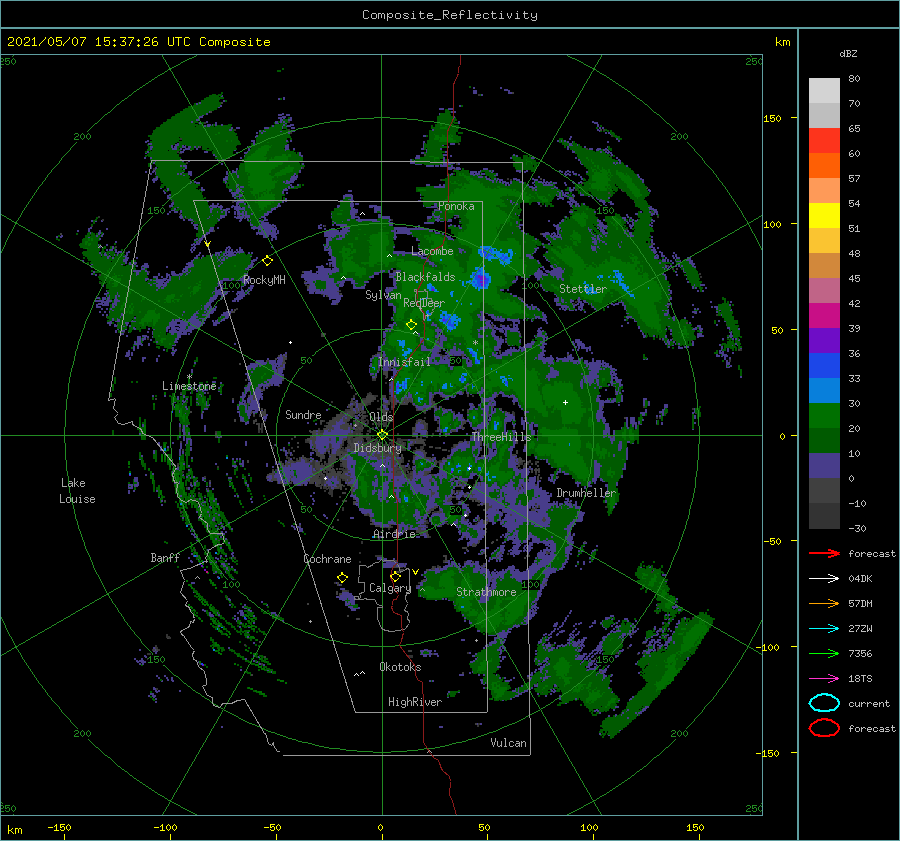
Task: Click the Stettler city label
Action: [x=583, y=289]
